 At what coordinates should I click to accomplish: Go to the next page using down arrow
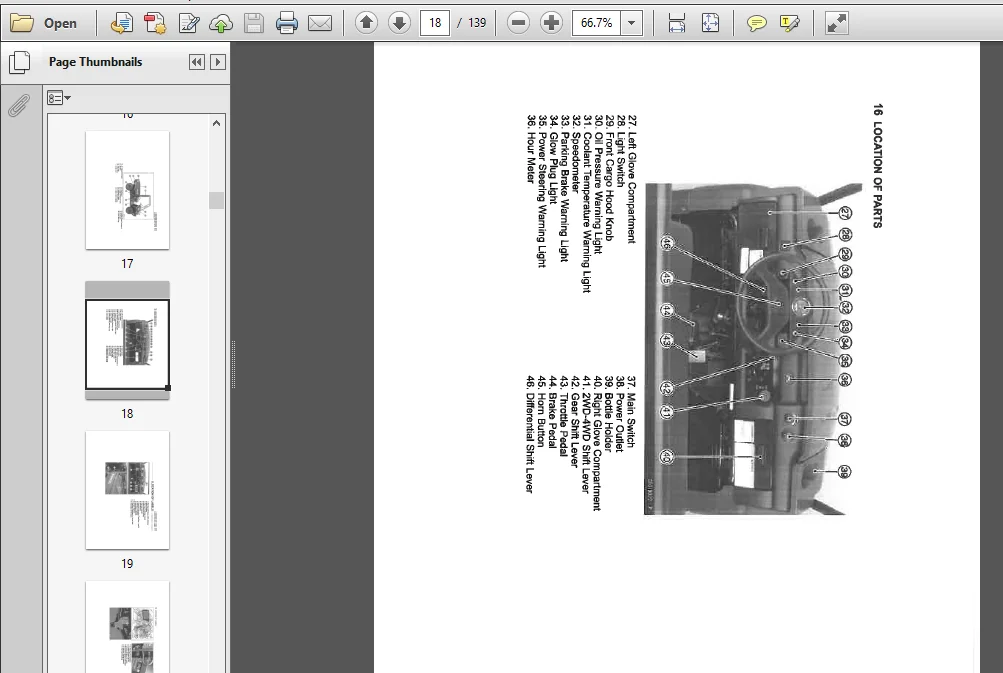click(x=399, y=23)
